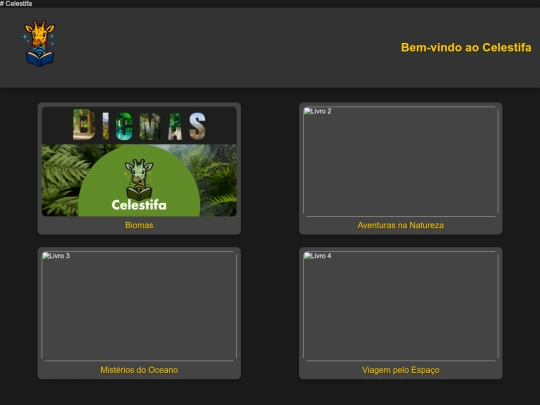Image resolution: width=540 pixels, height=405 pixels.
Task: Click the Biomas book title
Action: (139, 225)
